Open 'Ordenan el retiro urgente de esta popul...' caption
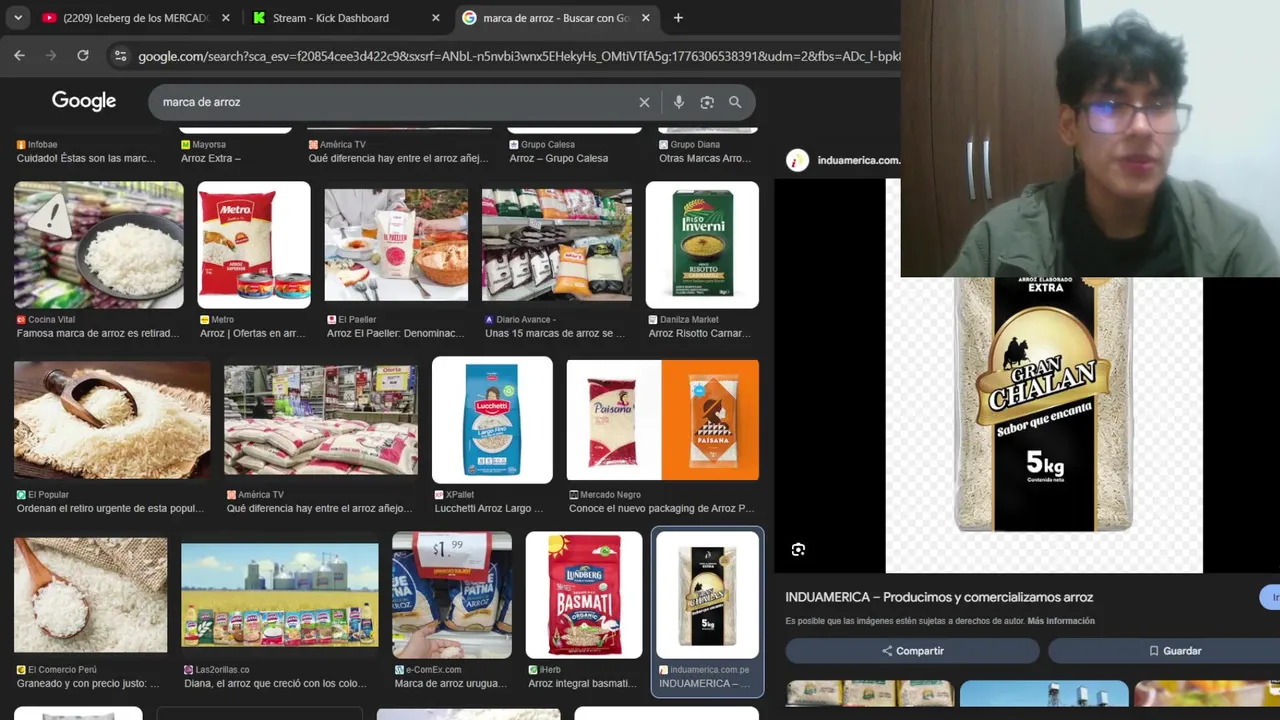Image resolution: width=1280 pixels, height=720 pixels. pos(110,508)
